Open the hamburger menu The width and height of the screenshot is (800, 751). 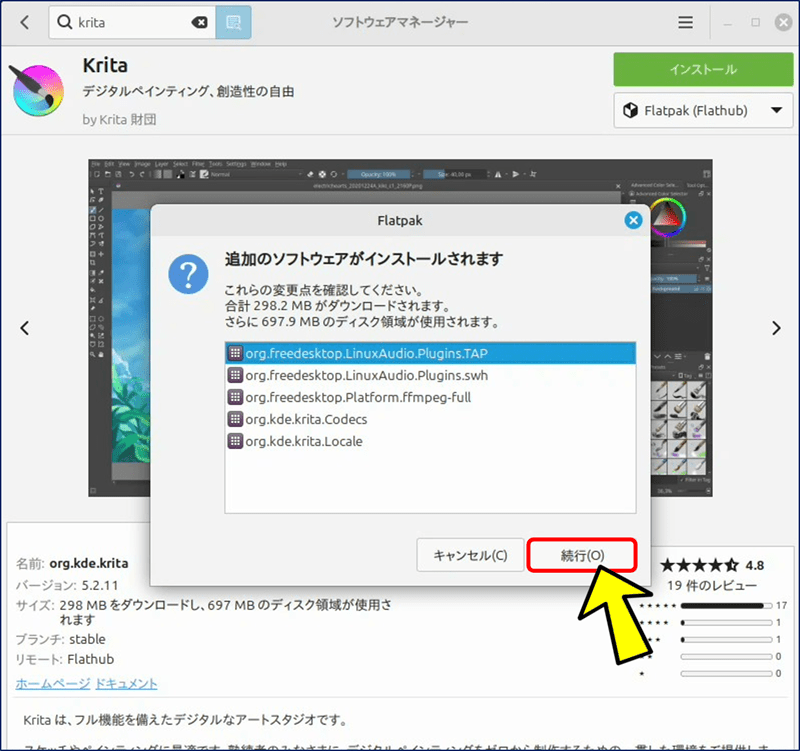(x=685, y=22)
